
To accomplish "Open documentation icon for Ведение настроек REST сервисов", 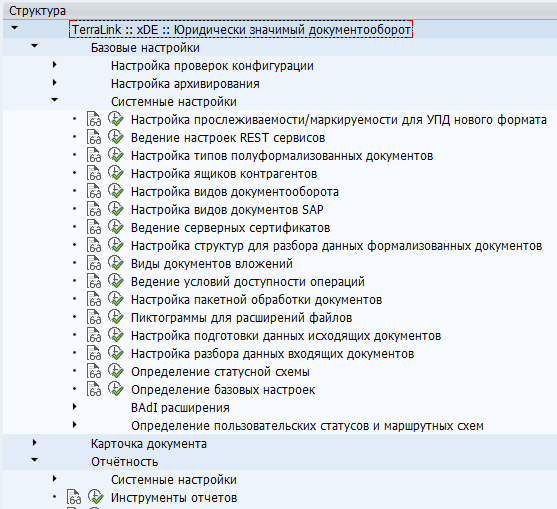I will point(94,137).
